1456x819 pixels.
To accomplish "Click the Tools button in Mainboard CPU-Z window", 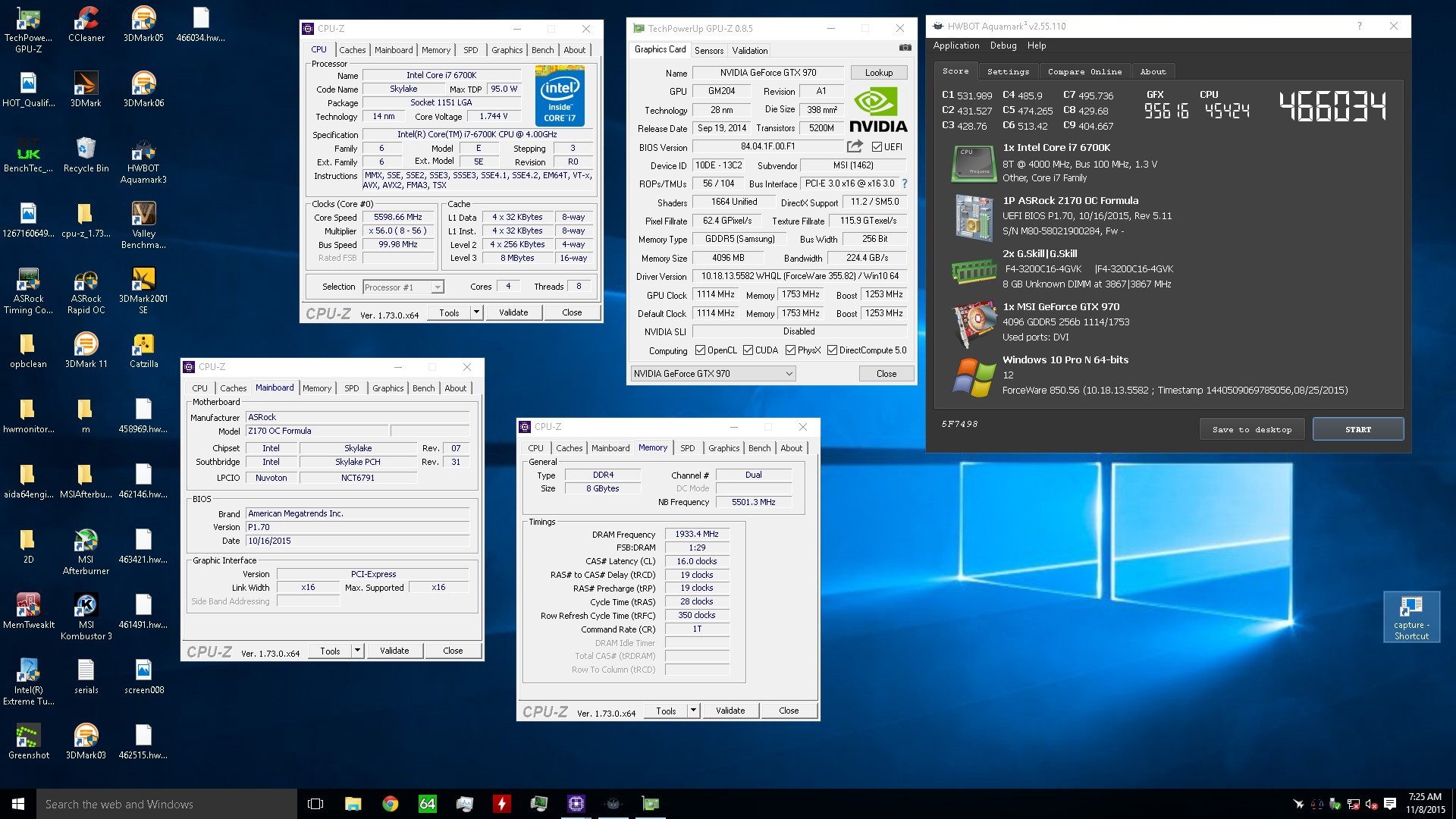I will pyautogui.click(x=331, y=651).
